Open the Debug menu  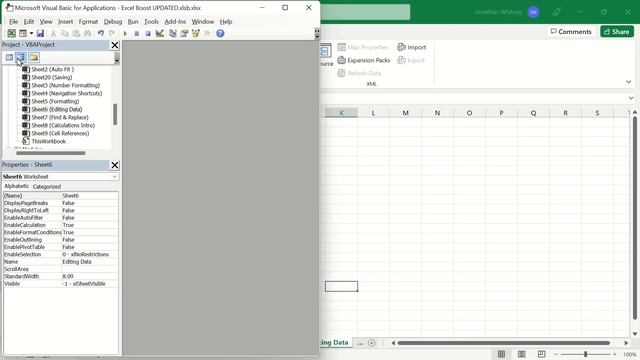[x=113, y=22]
